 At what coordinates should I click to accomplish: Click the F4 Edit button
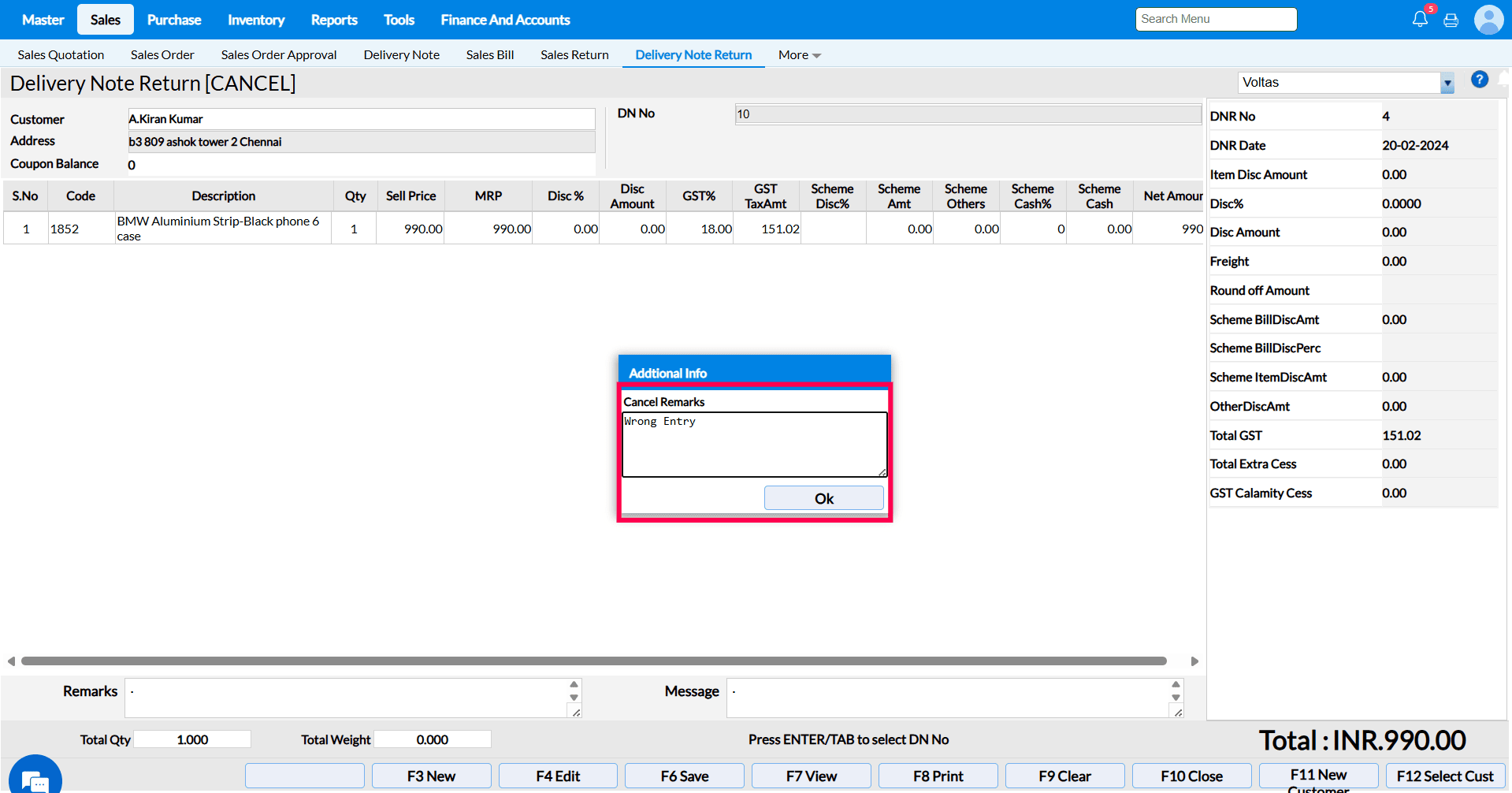558,776
